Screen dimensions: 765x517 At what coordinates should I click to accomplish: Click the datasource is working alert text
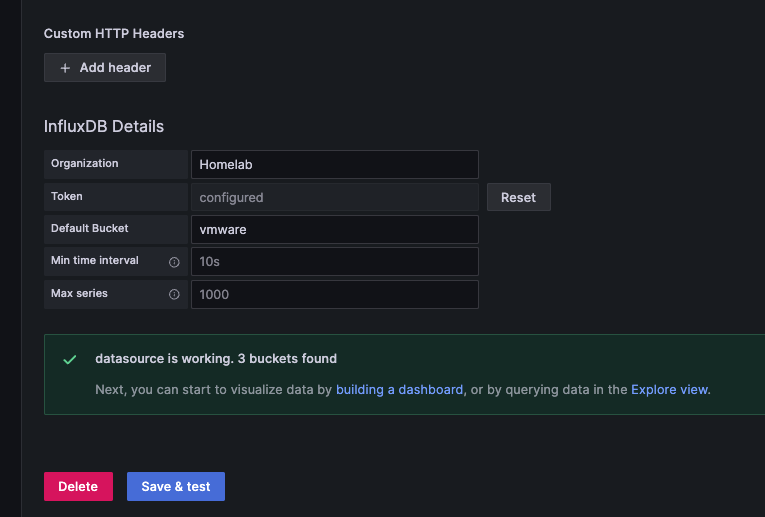pyautogui.click(x=216, y=358)
